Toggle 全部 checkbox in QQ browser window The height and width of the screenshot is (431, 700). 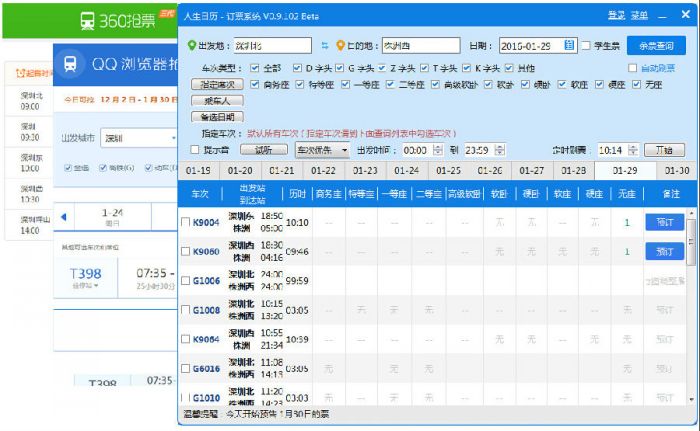pos(68,167)
